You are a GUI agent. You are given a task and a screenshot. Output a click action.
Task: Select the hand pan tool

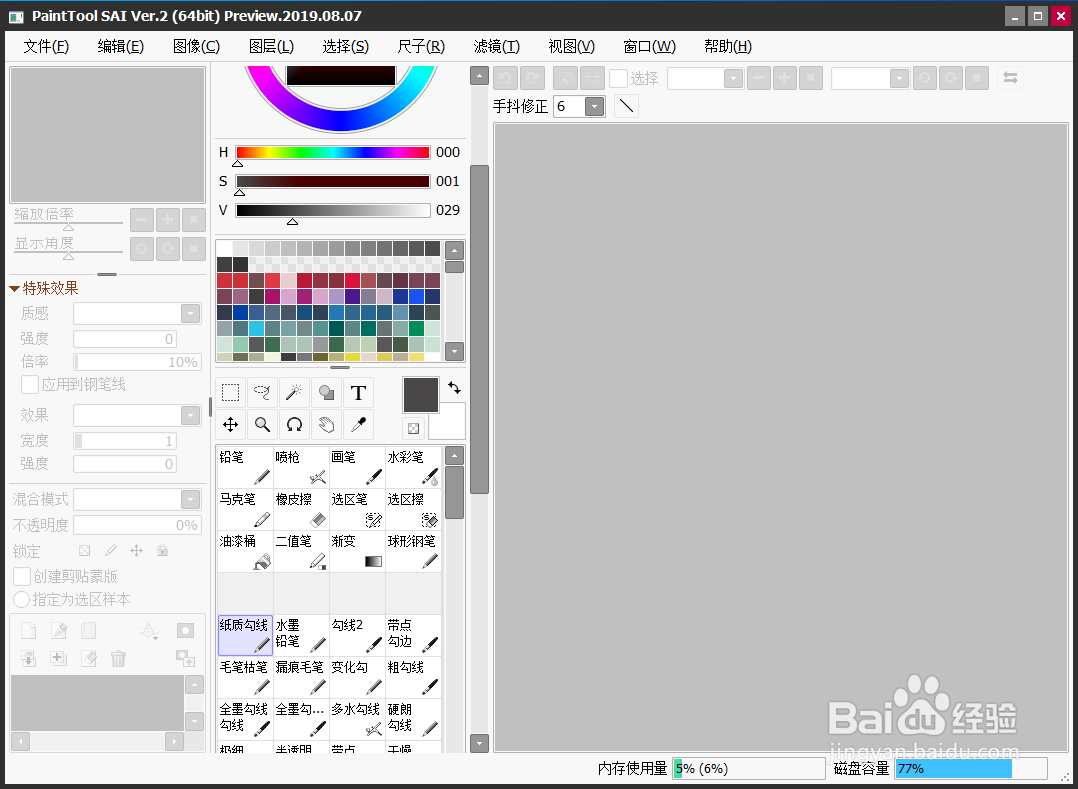click(x=326, y=425)
